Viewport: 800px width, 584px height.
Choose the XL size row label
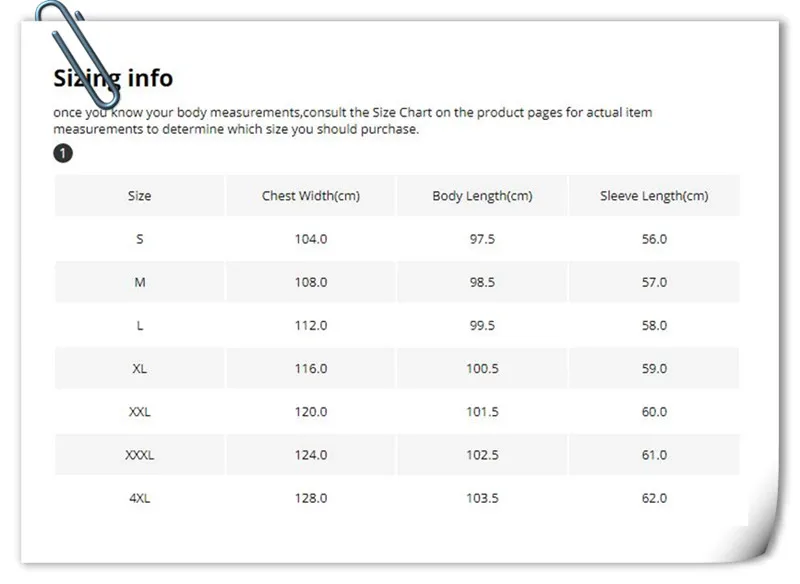click(140, 368)
